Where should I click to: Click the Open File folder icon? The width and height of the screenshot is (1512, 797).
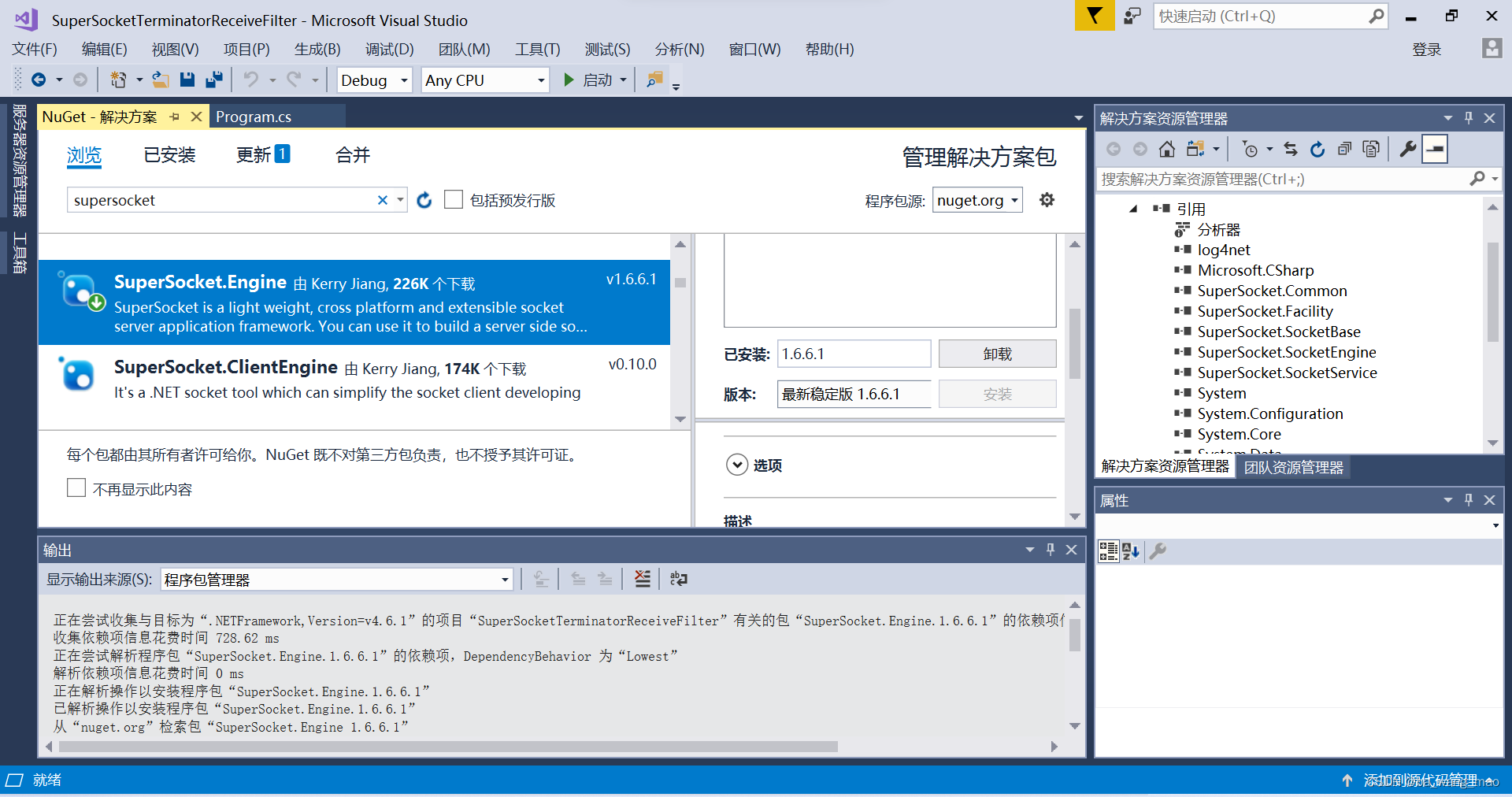[x=161, y=80]
